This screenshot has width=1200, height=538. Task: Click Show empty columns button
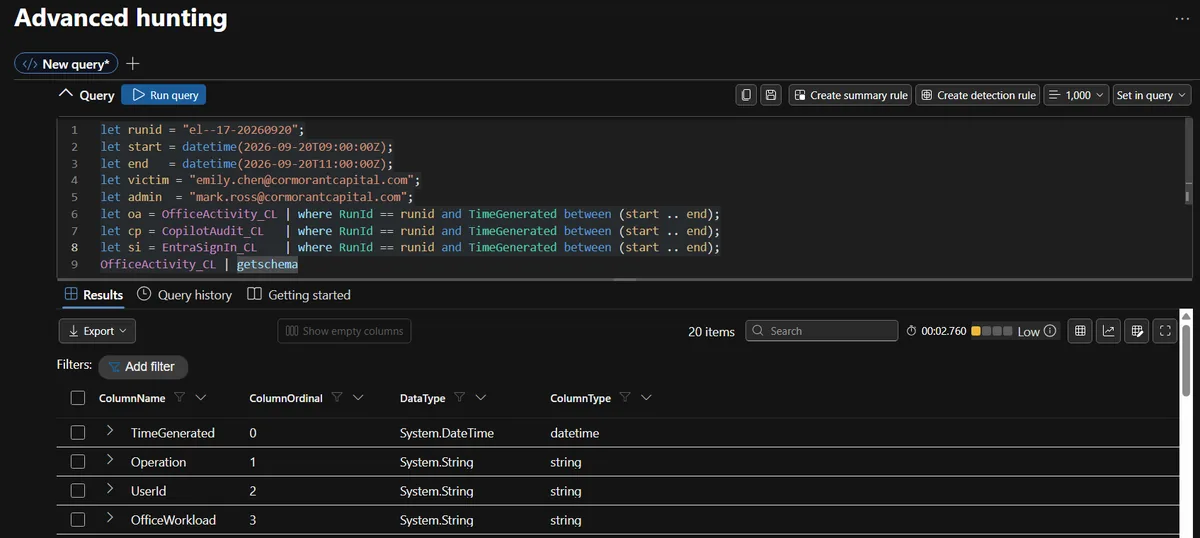344,331
